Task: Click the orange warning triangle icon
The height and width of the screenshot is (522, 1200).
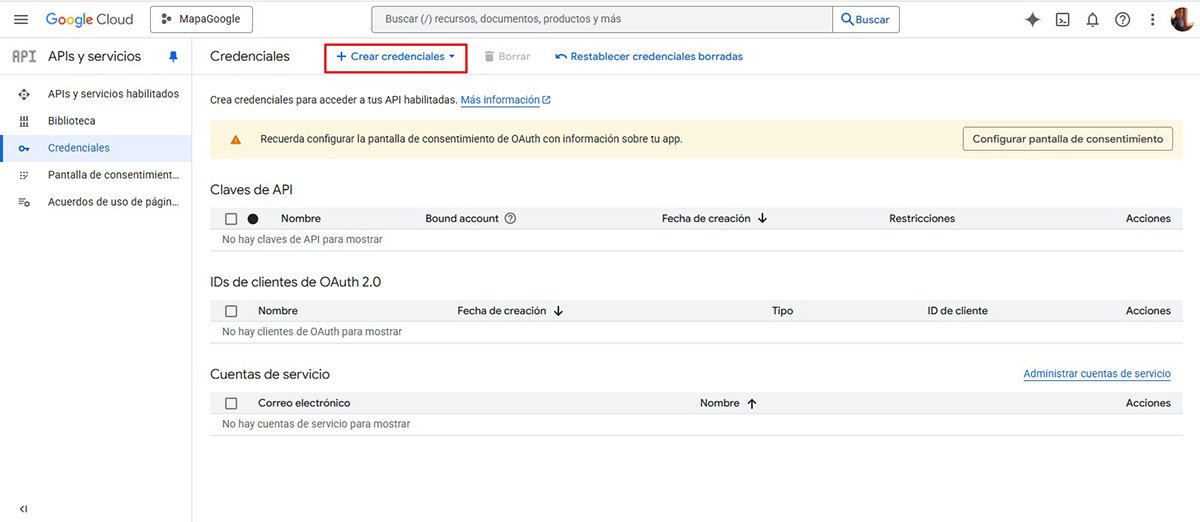Action: click(235, 139)
